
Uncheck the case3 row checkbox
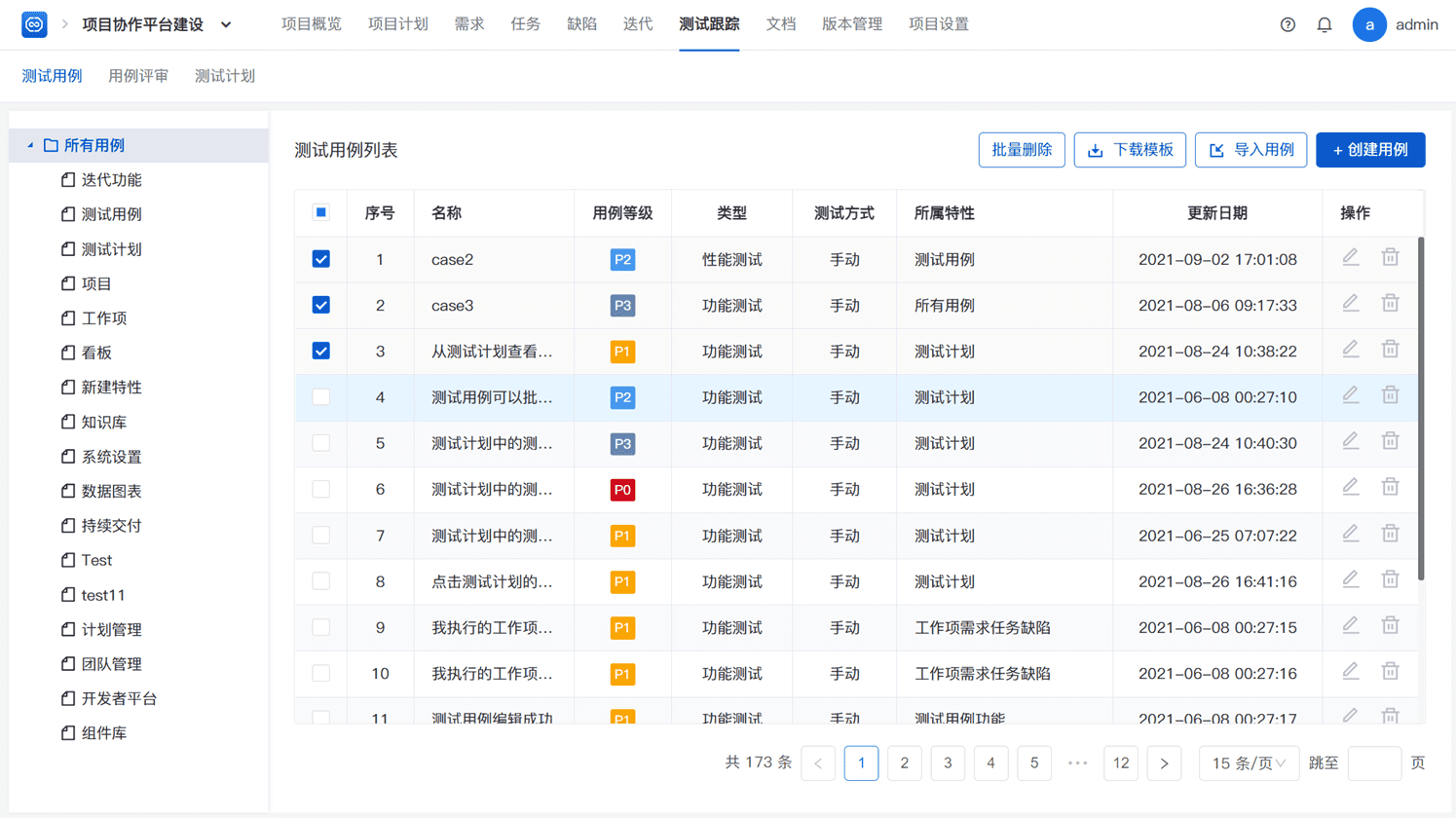[320, 305]
